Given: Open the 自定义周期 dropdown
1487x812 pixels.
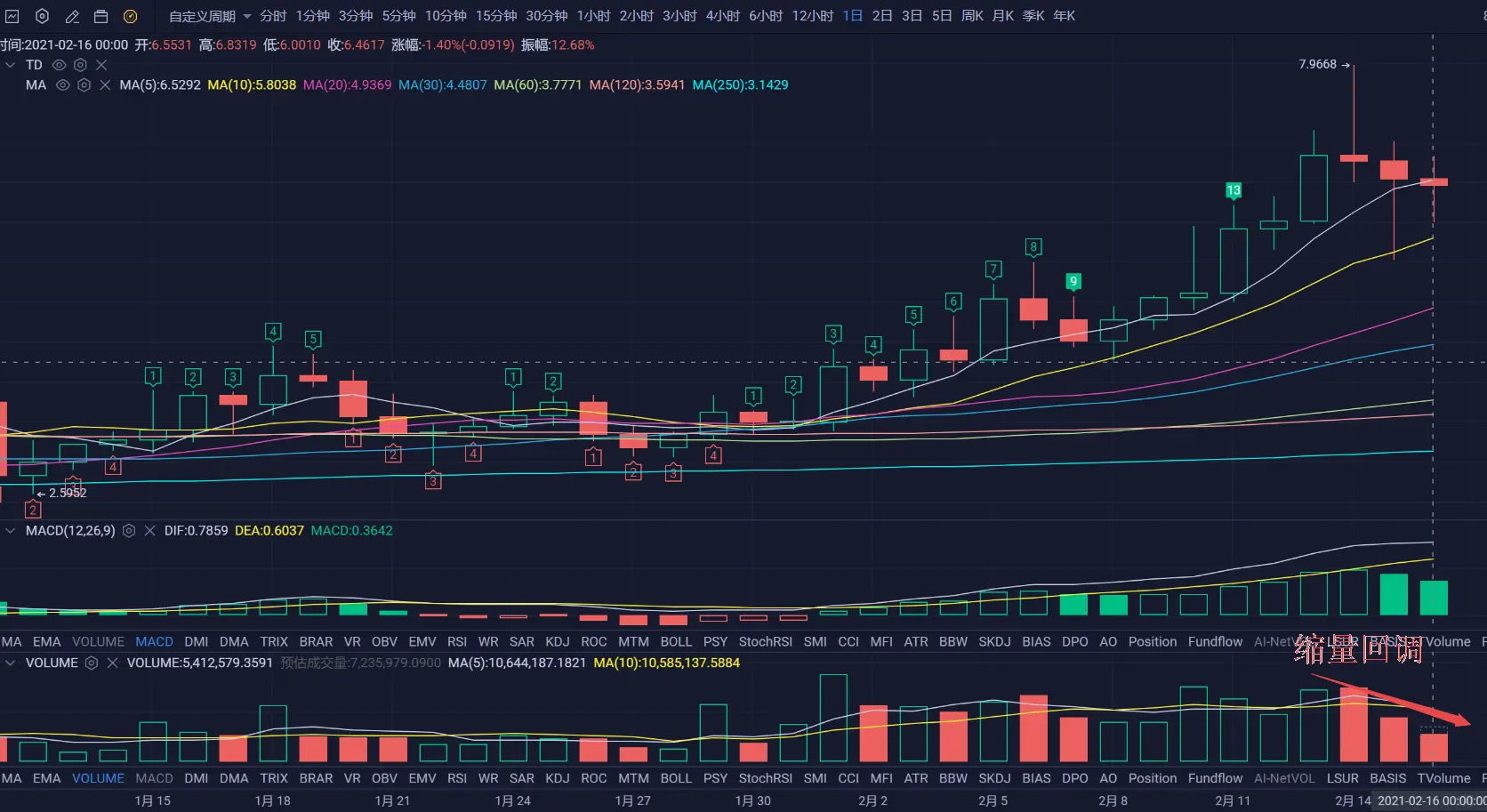Looking at the screenshot, I should pyautogui.click(x=210, y=16).
